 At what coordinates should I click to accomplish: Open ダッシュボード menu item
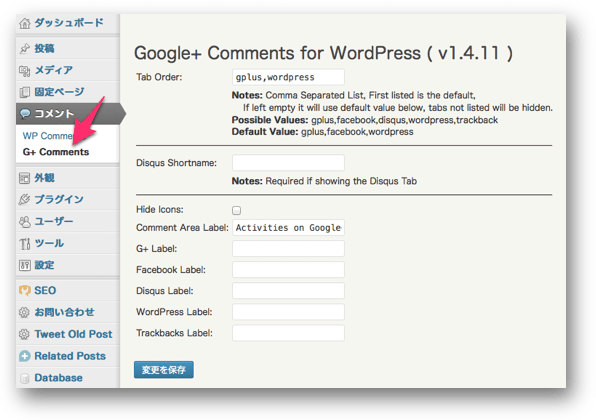tap(68, 23)
